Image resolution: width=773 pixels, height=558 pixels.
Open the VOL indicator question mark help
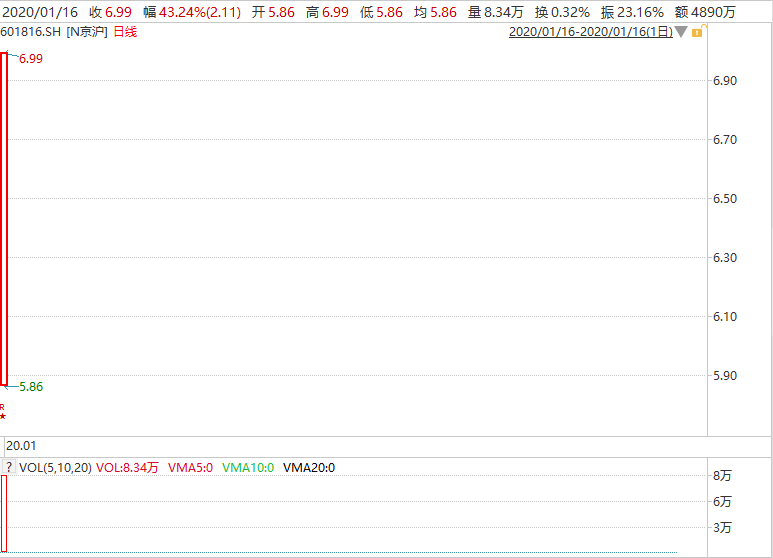pos(9,467)
